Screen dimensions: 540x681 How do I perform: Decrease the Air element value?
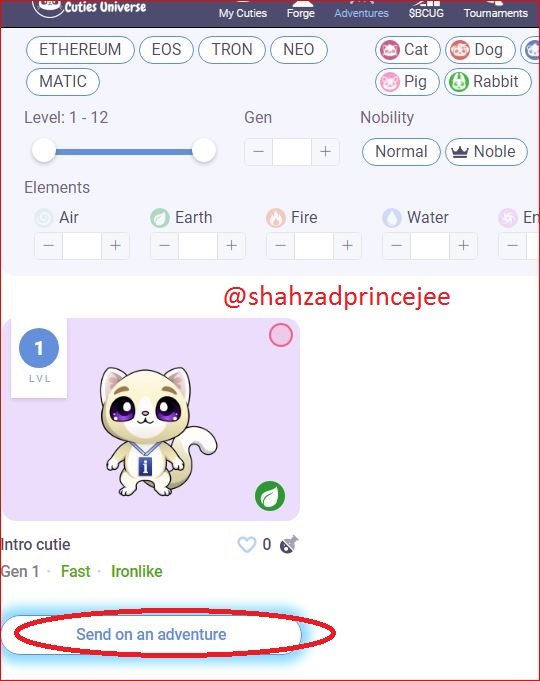click(x=49, y=245)
